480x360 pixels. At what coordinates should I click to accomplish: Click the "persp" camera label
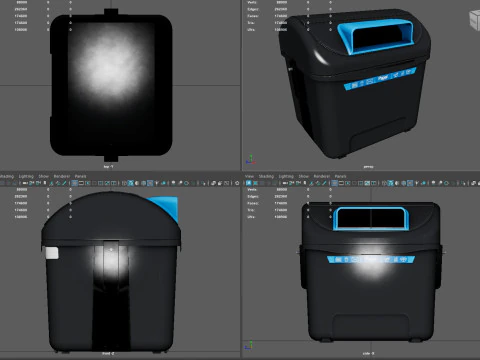point(368,167)
